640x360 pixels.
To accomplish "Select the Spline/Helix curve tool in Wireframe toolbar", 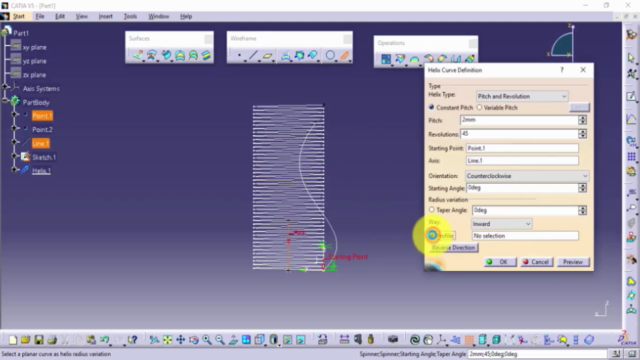I will click(x=344, y=55).
